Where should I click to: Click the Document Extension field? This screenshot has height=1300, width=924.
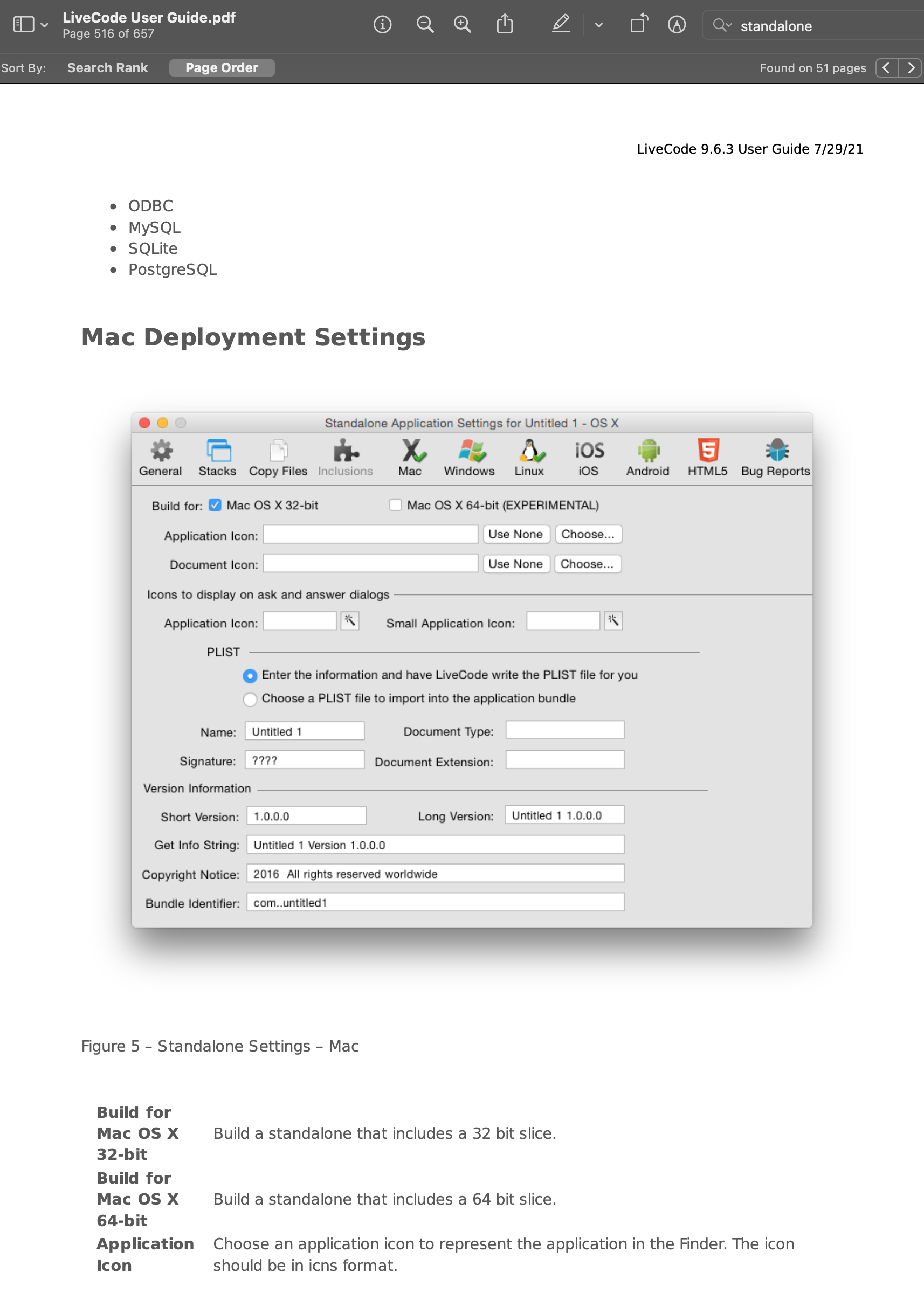click(x=565, y=760)
